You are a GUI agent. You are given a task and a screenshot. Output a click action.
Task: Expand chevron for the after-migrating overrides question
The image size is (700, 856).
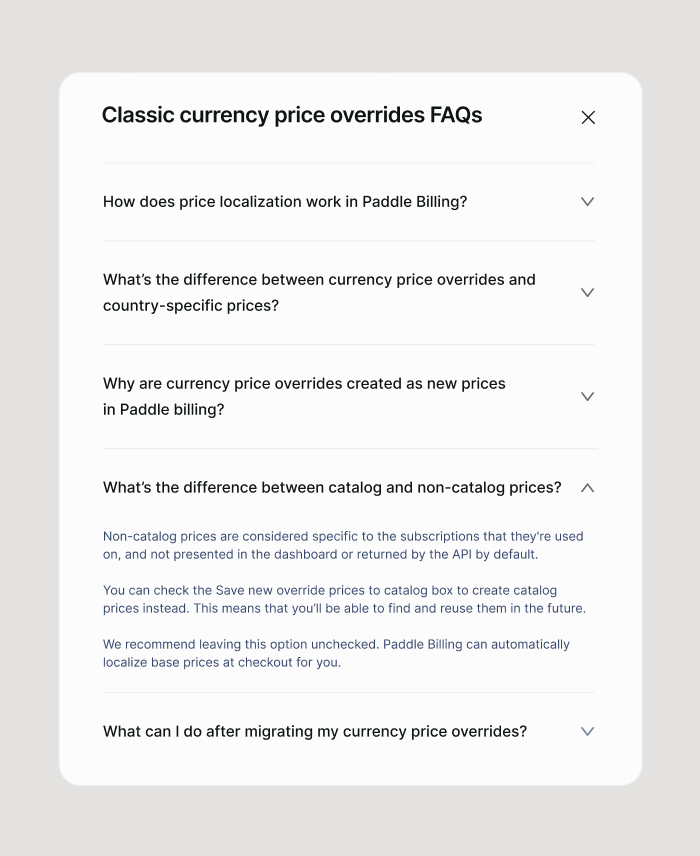pyautogui.click(x=587, y=732)
